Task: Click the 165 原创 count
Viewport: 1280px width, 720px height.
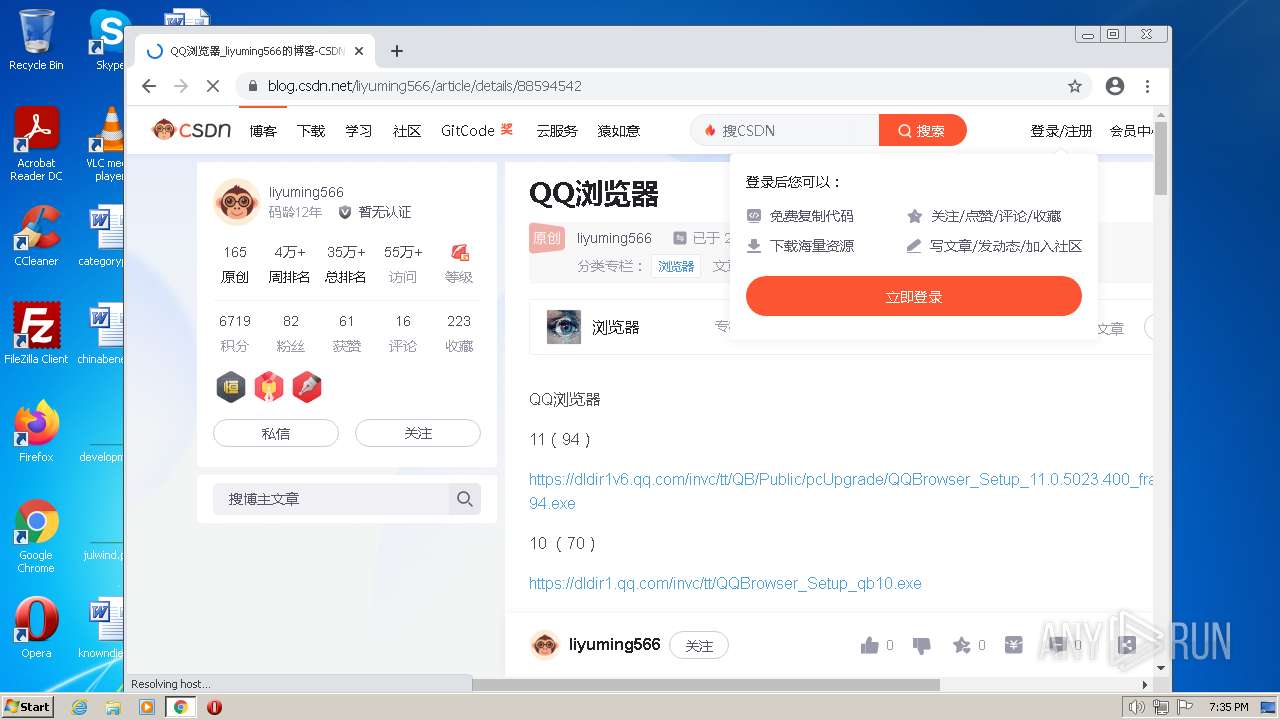Action: pos(235,264)
